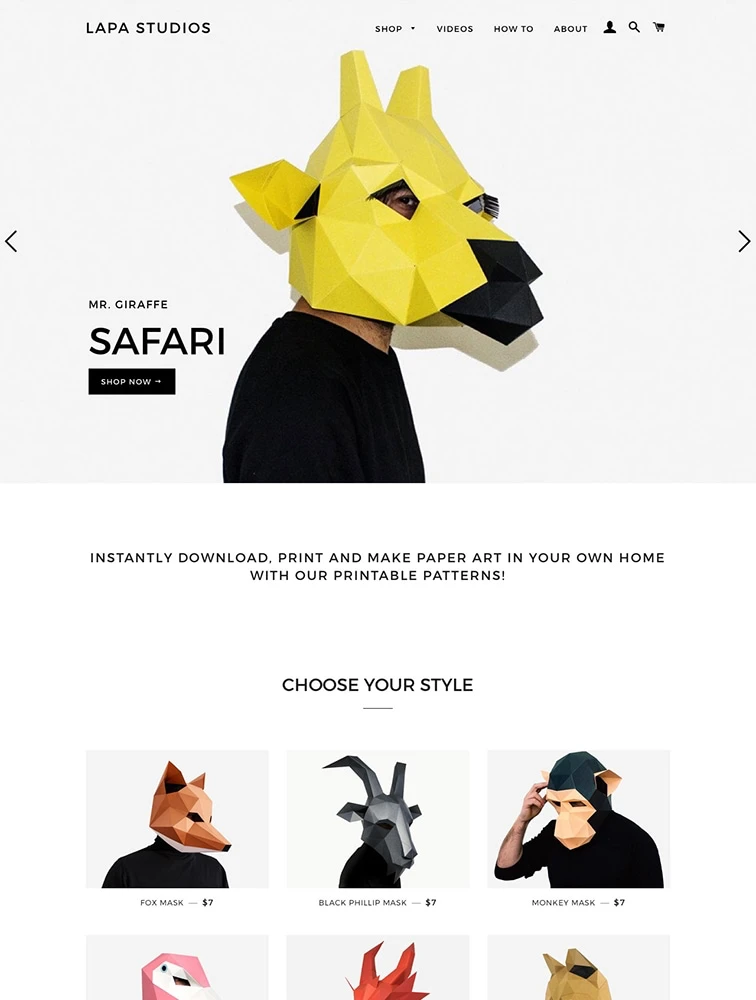Viewport: 756px width, 1000px height.
Task: Open the Videos menu item
Action: 455,29
